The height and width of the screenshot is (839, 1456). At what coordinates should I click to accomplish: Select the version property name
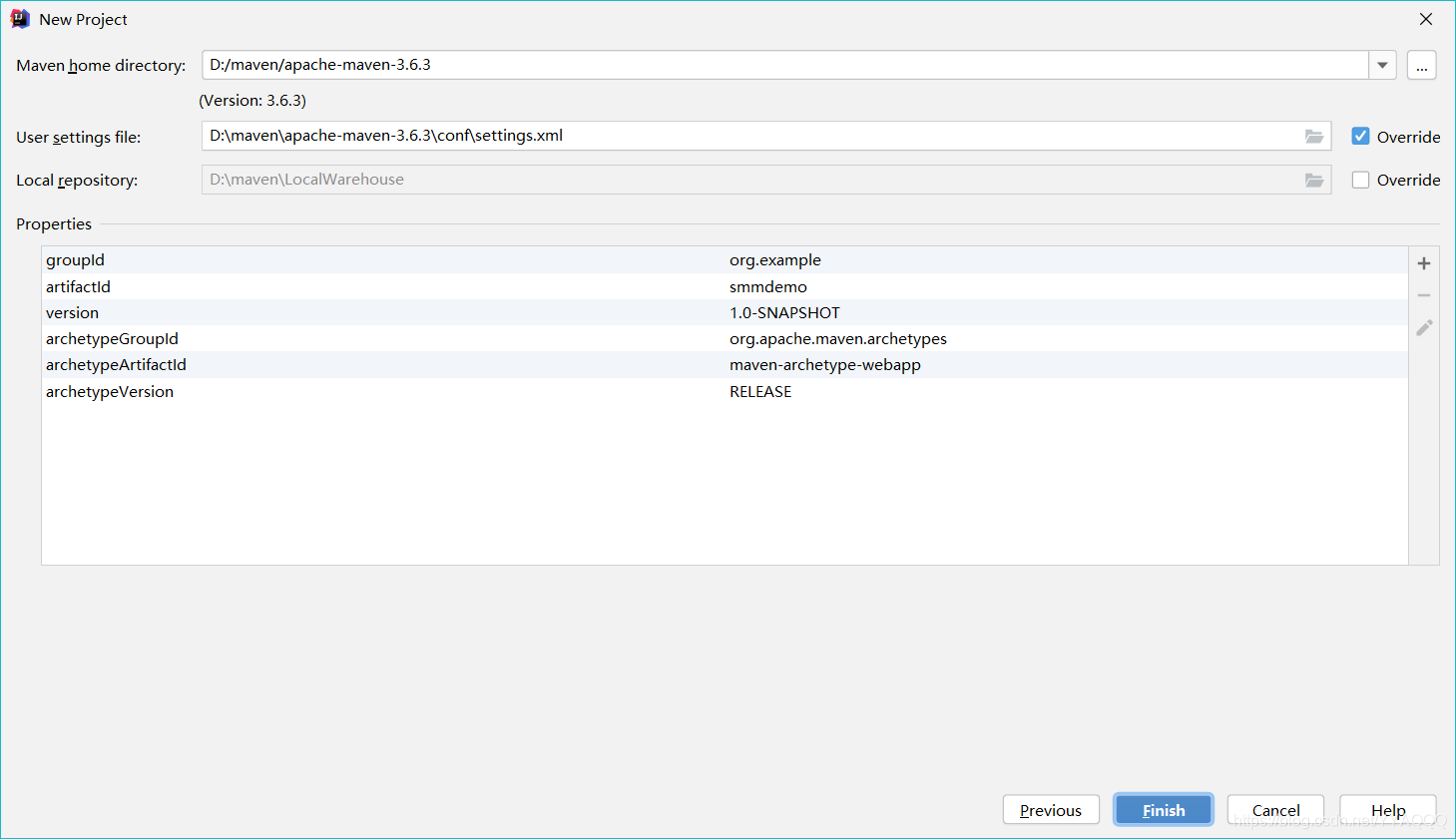pyautogui.click(x=72, y=313)
